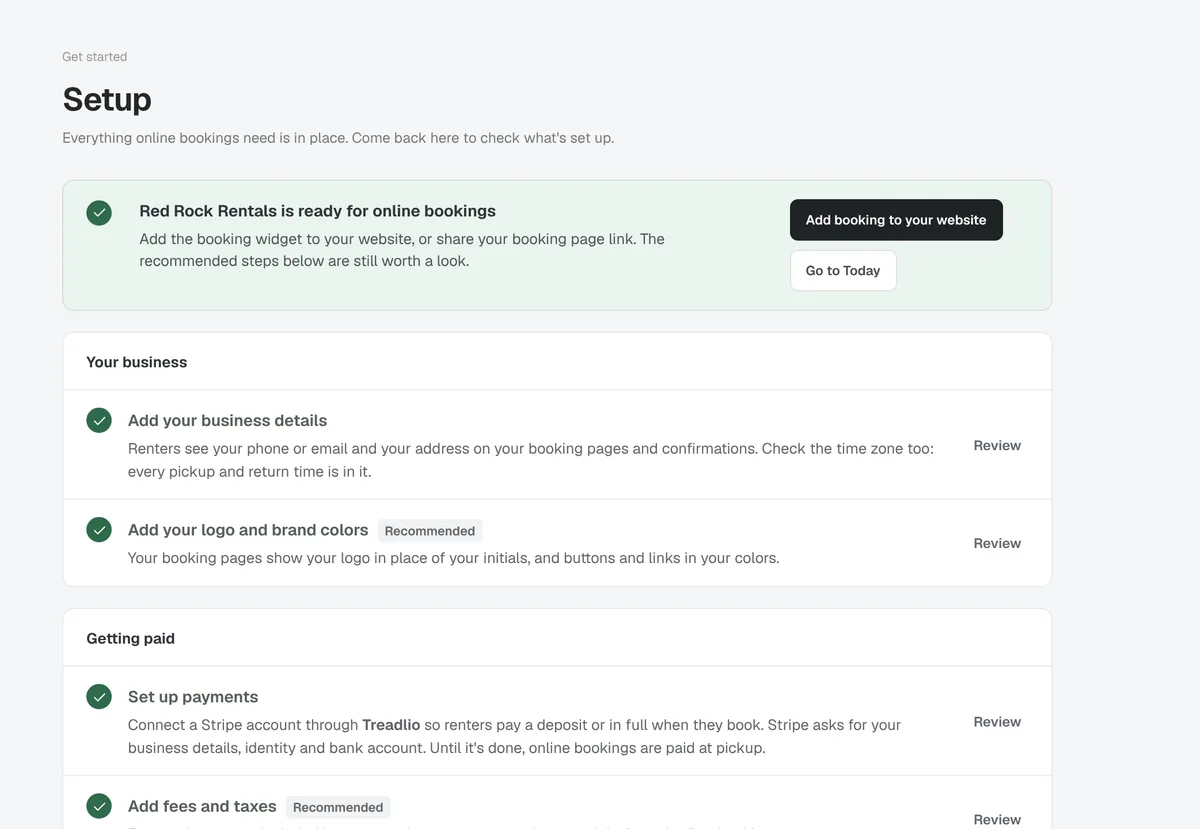The height and width of the screenshot is (829, 1200).
Task: Click the Add fees and taxes title
Action: [202, 806]
